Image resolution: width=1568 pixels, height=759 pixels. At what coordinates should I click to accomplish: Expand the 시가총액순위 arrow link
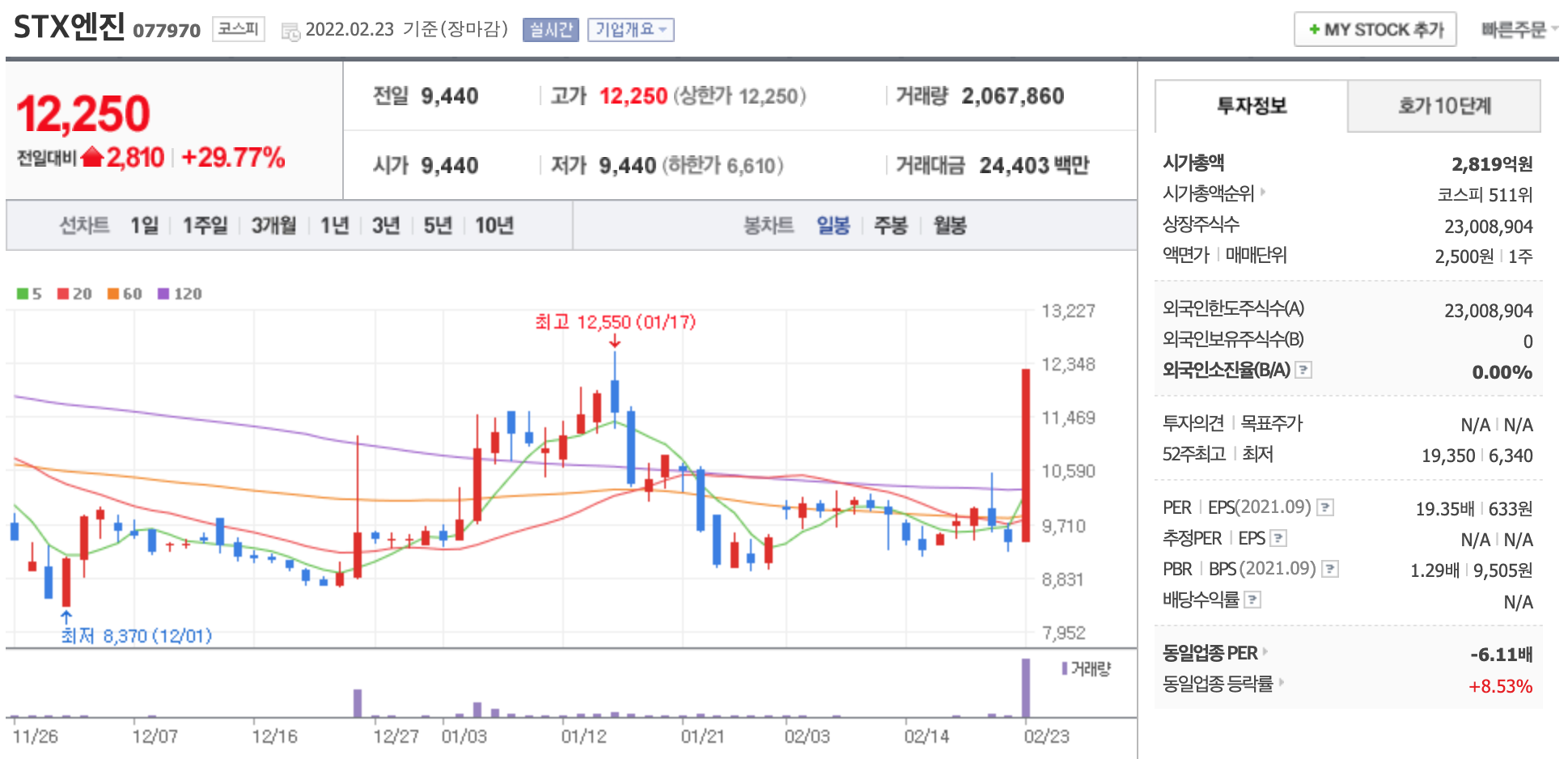tap(1262, 192)
